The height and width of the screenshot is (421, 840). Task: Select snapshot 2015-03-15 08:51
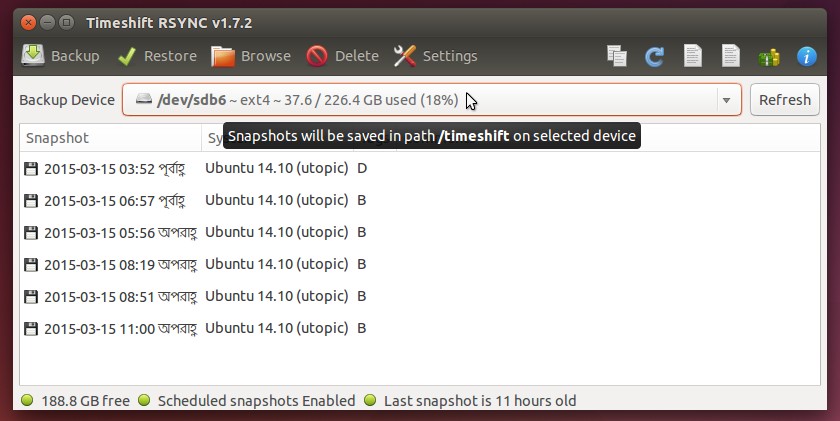[420, 297]
